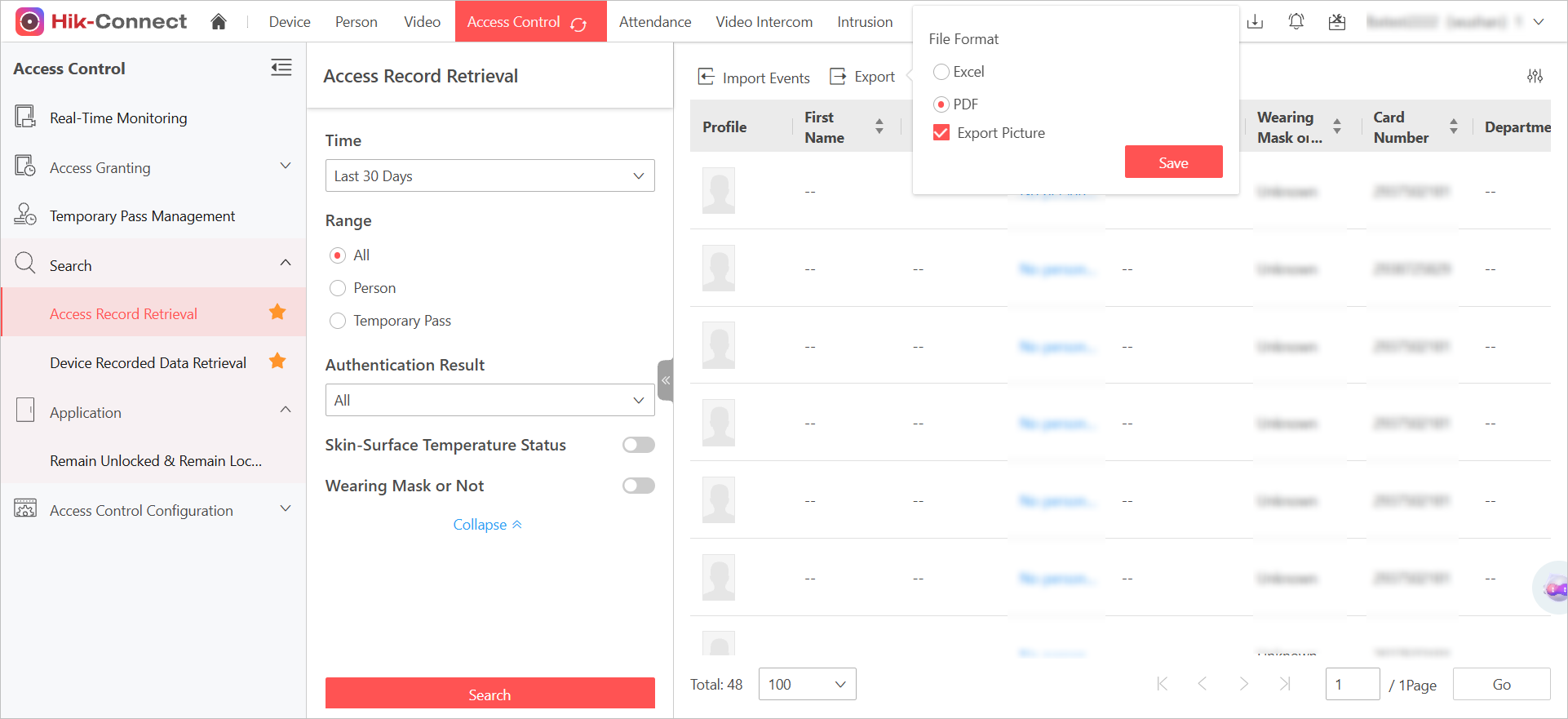Open column display settings icon
The height and width of the screenshot is (719, 1568).
pos(1535,76)
